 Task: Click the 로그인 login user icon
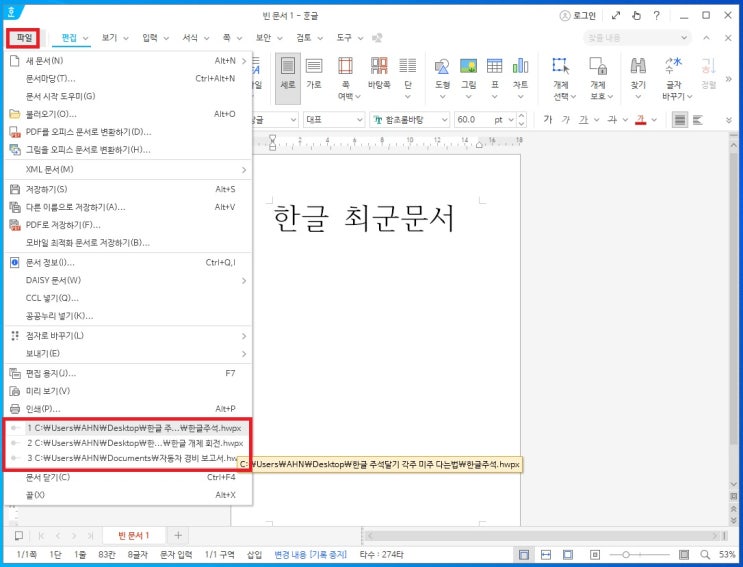[577, 16]
